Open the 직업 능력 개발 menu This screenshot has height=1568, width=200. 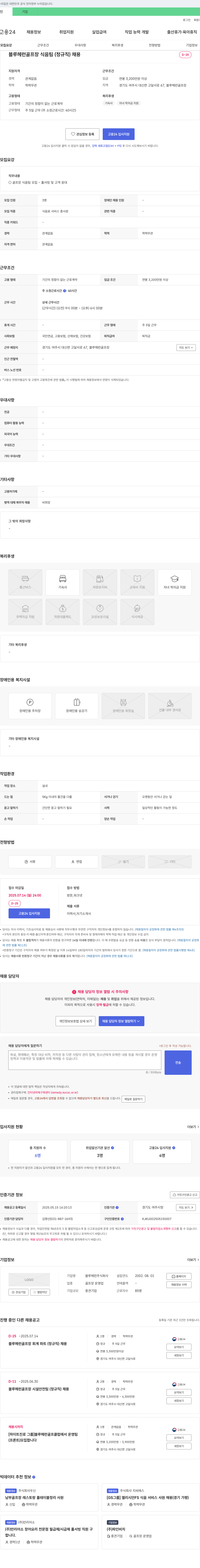(137, 32)
